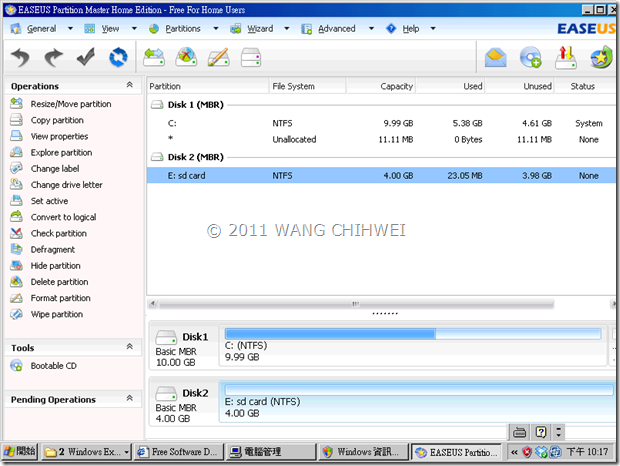Open the General menu
The width and height of the screenshot is (620, 466).
[42, 29]
